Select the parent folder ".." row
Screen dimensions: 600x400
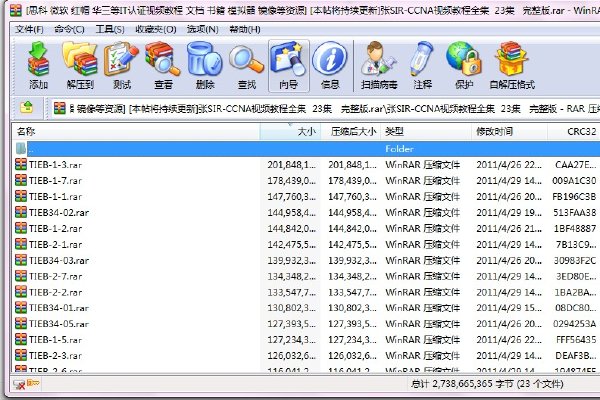[306, 149]
